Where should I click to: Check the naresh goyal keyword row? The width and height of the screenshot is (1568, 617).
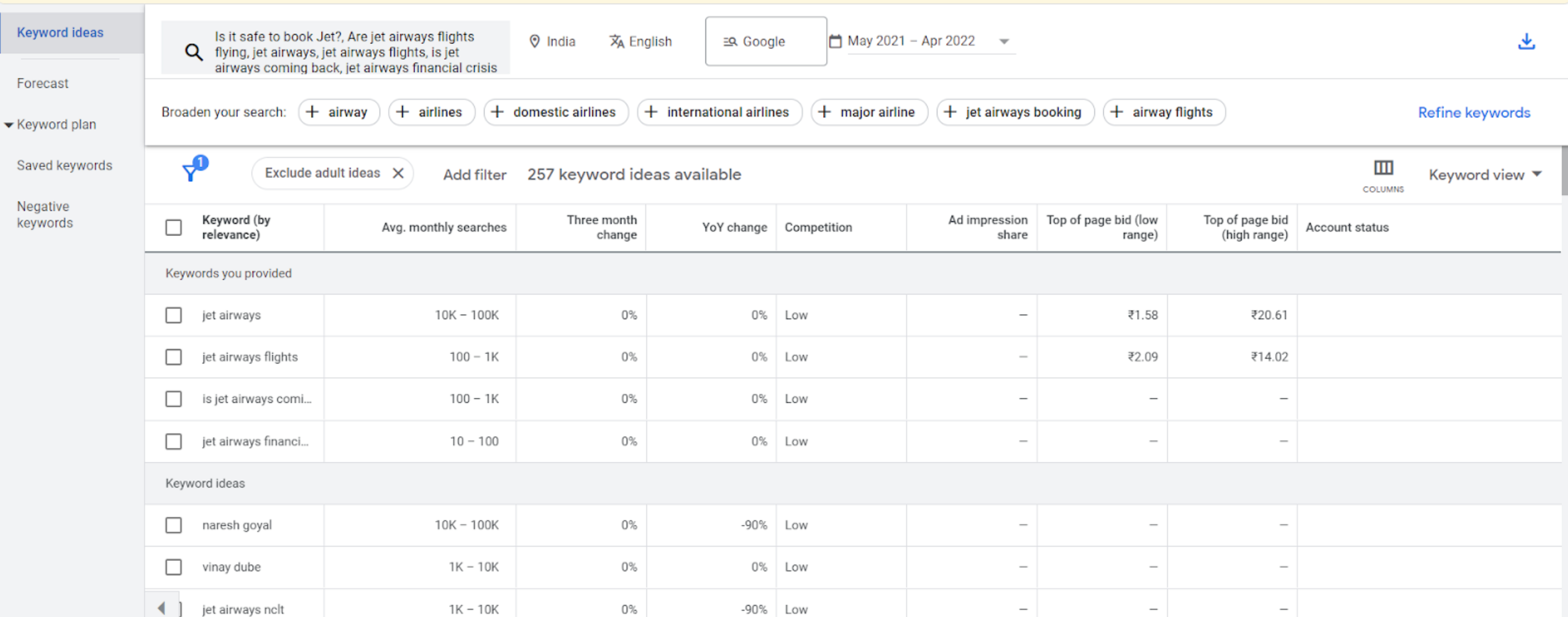[174, 525]
